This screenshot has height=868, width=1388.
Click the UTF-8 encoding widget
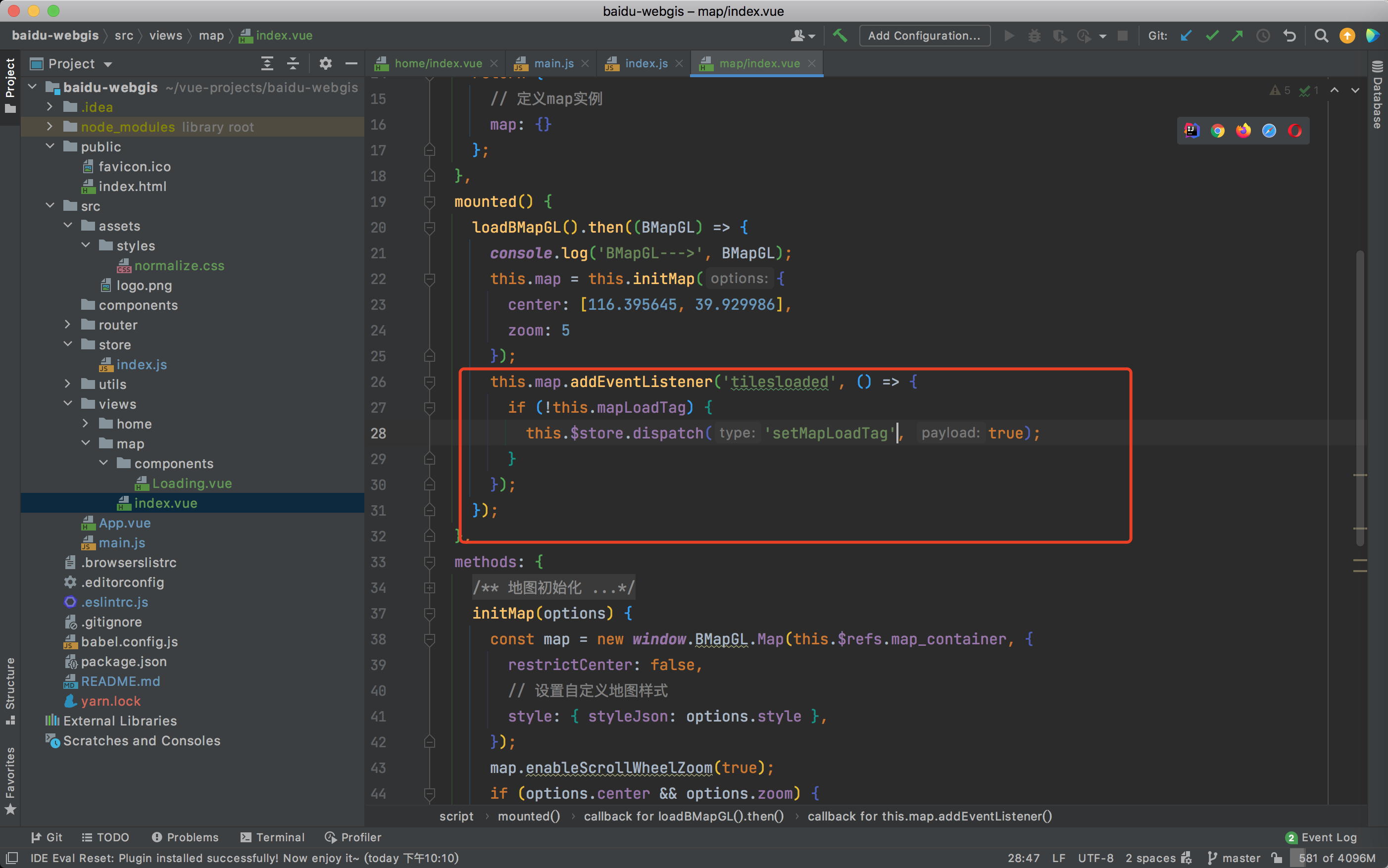1095,858
